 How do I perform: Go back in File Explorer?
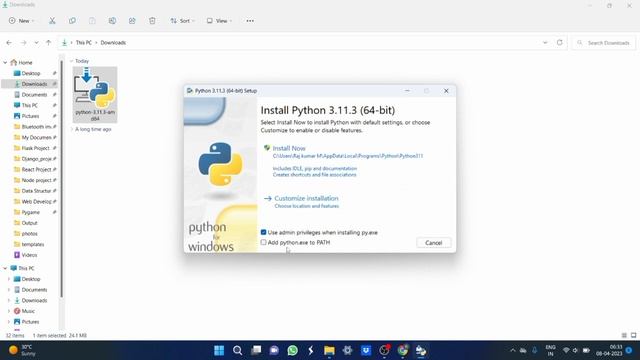pos(9,42)
